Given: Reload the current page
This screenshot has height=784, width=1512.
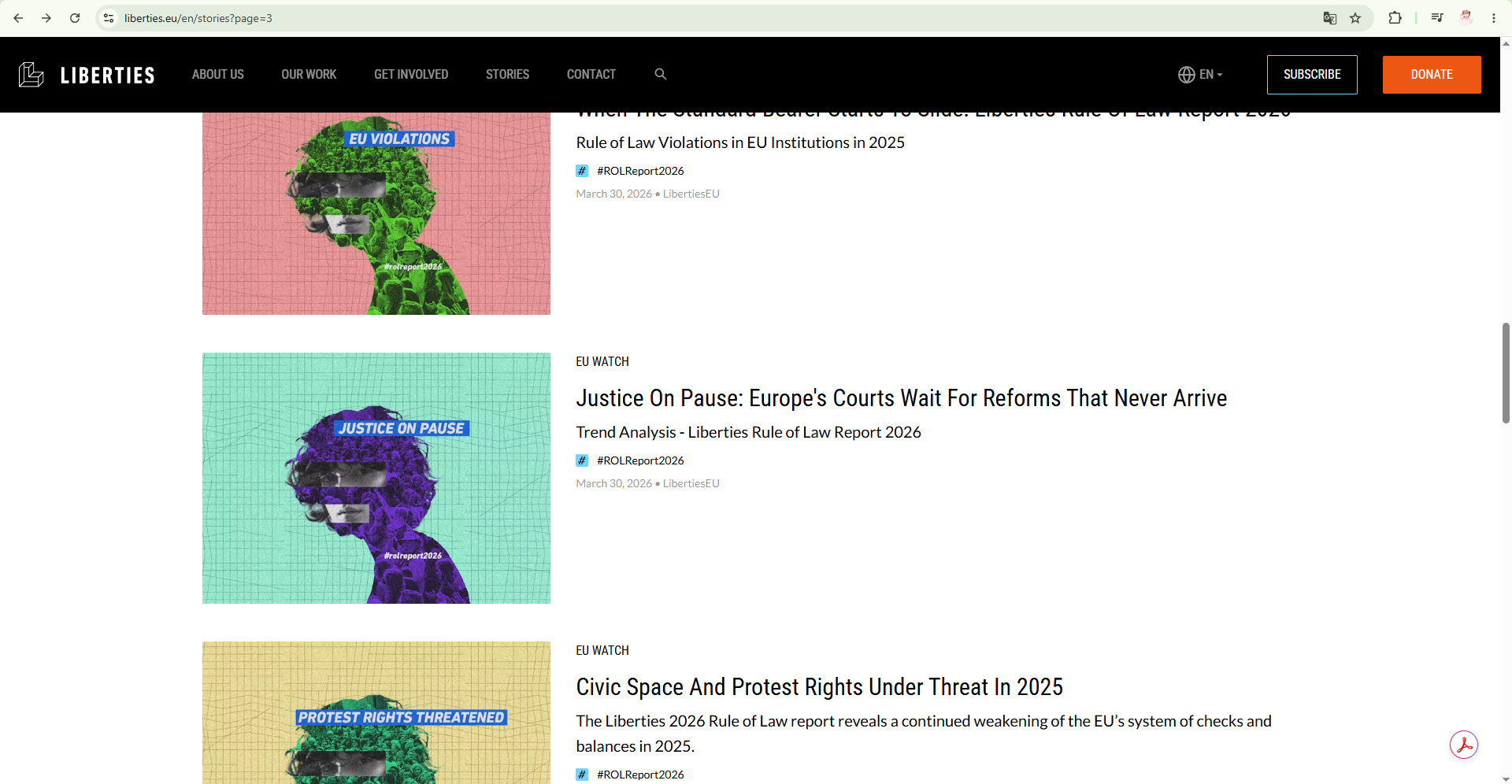Looking at the screenshot, I should 75,18.
